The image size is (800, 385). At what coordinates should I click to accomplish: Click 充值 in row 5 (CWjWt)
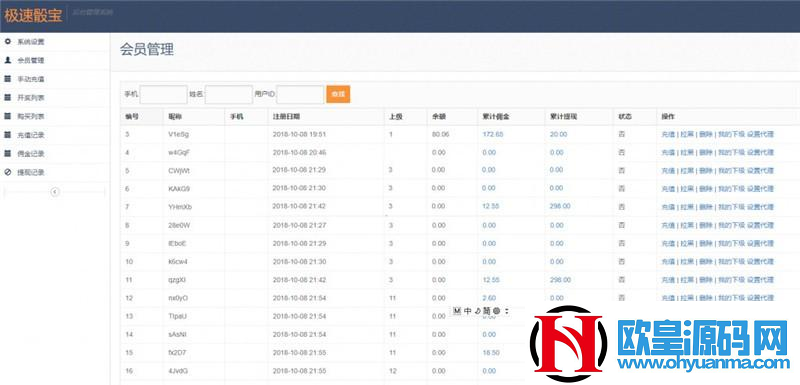(x=668, y=171)
